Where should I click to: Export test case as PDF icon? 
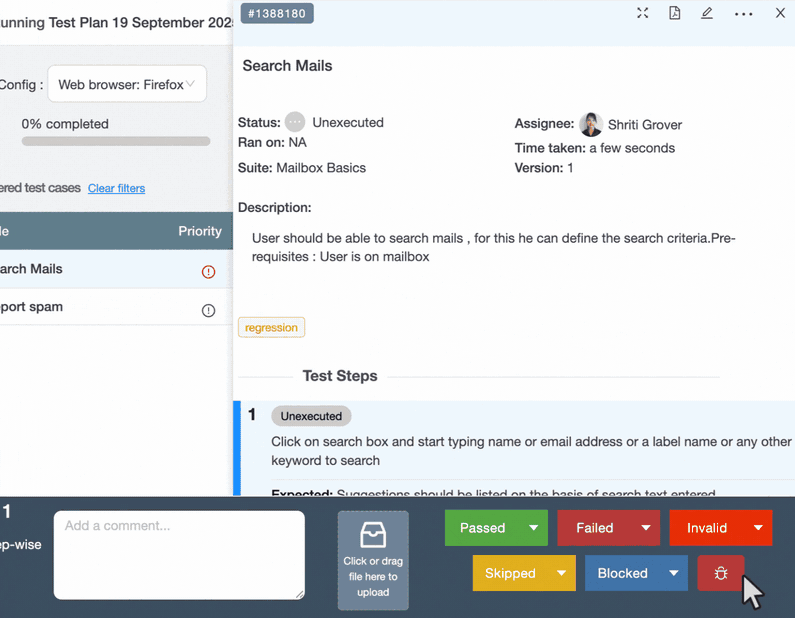click(674, 13)
